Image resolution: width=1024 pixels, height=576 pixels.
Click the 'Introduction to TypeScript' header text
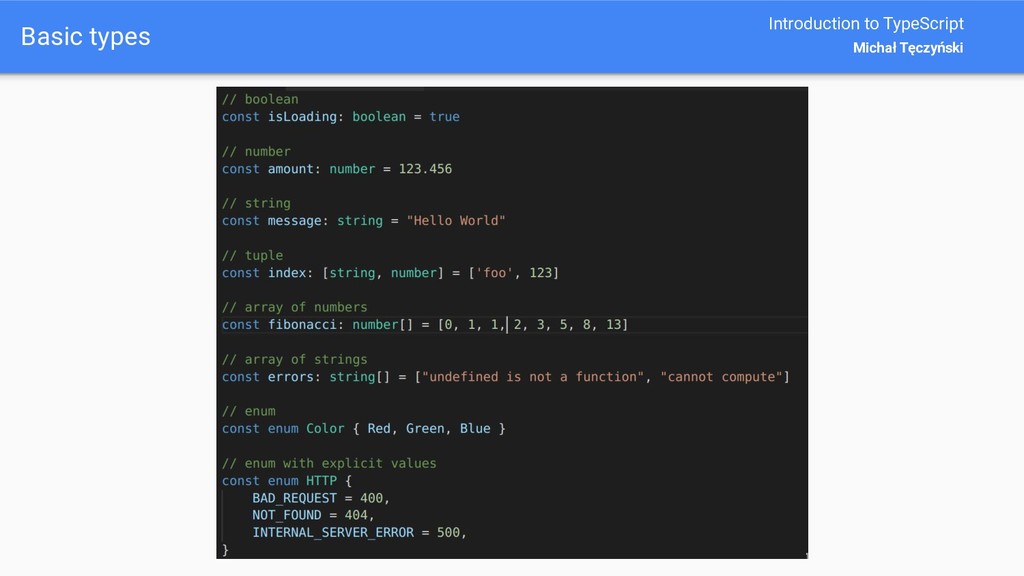pos(865,24)
